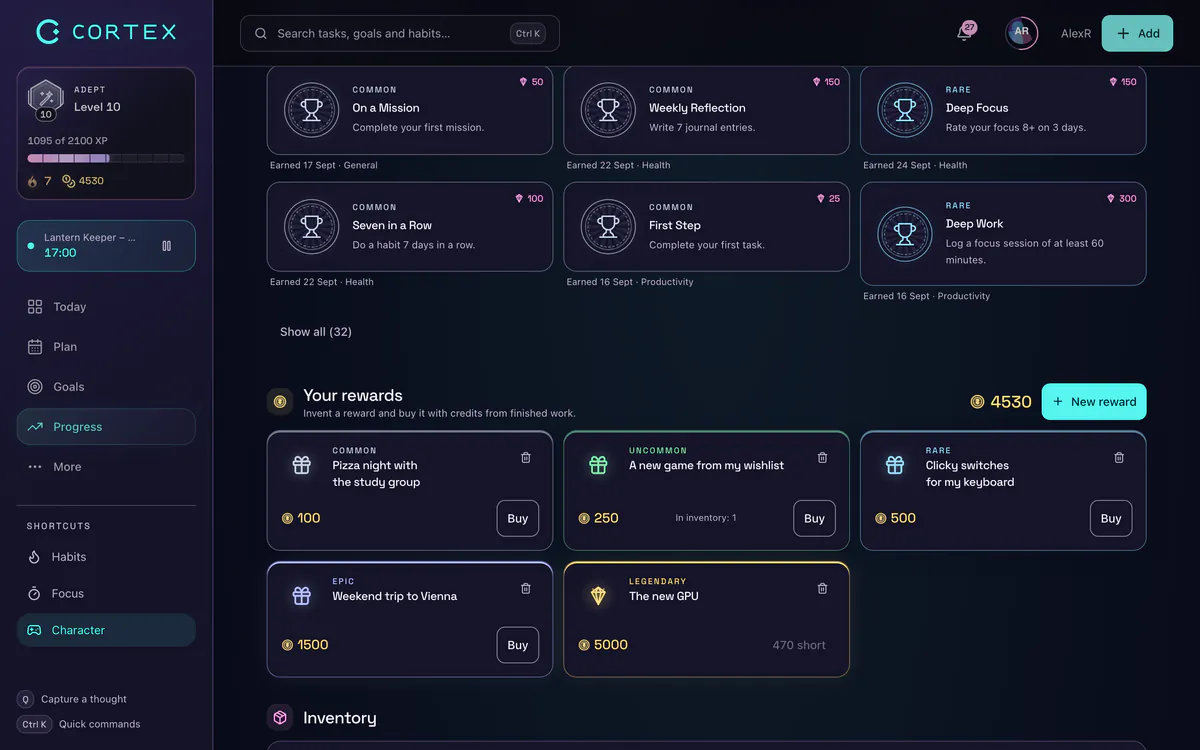Click the Inventory box icon
Image resolution: width=1200 pixels, height=750 pixels.
coord(280,718)
